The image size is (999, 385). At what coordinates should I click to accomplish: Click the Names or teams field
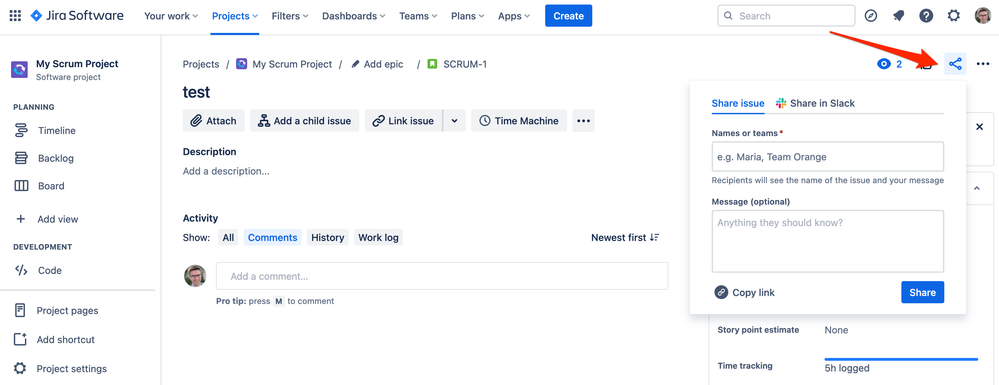pyautogui.click(x=828, y=157)
